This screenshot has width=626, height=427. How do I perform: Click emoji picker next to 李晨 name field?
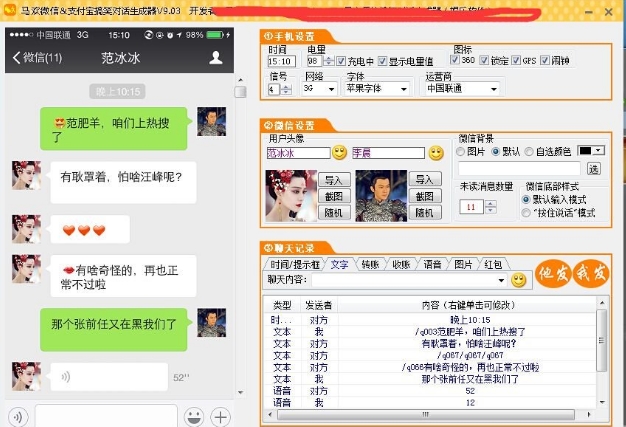[436, 153]
